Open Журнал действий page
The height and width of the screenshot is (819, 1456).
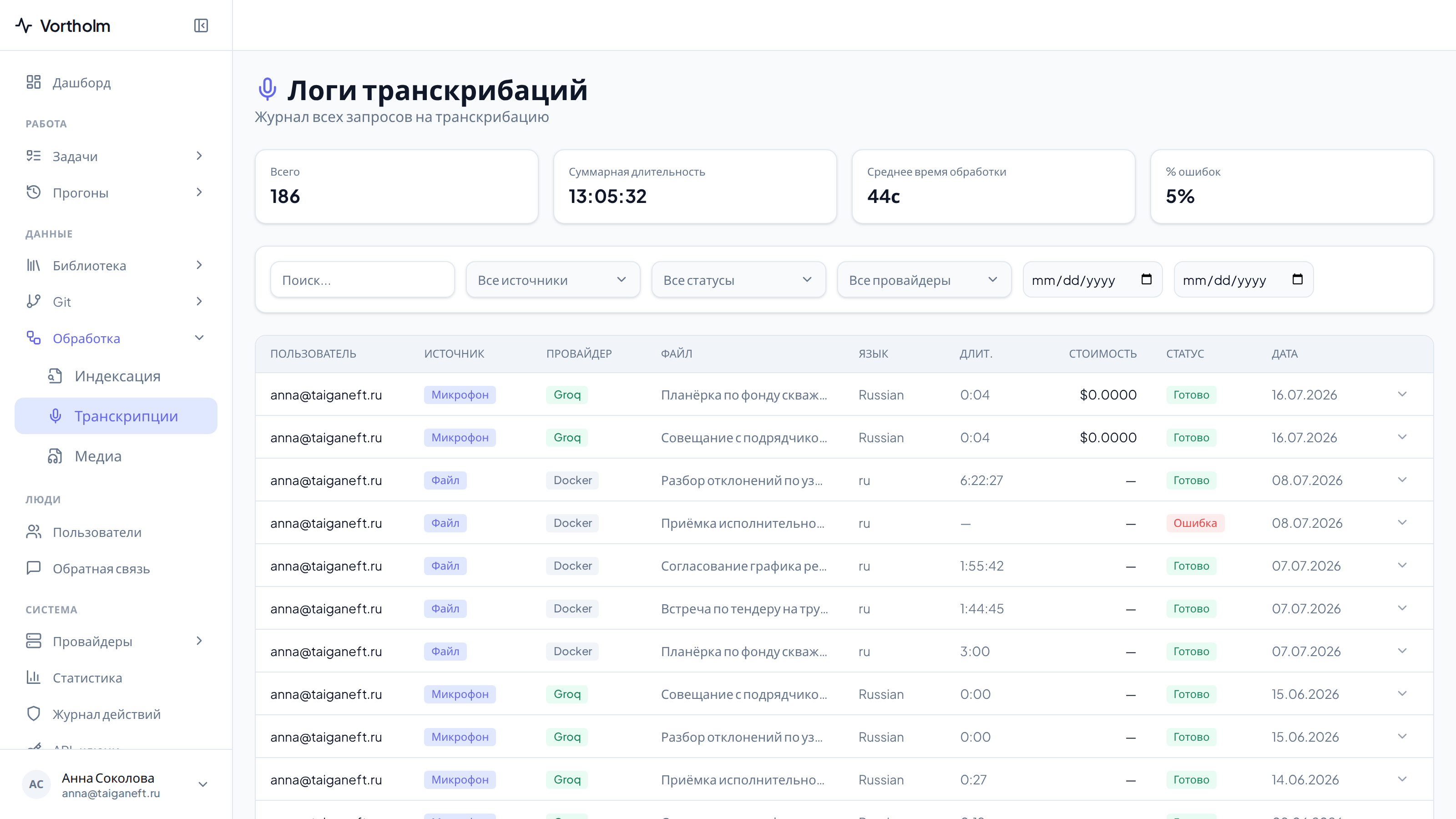tap(116, 714)
